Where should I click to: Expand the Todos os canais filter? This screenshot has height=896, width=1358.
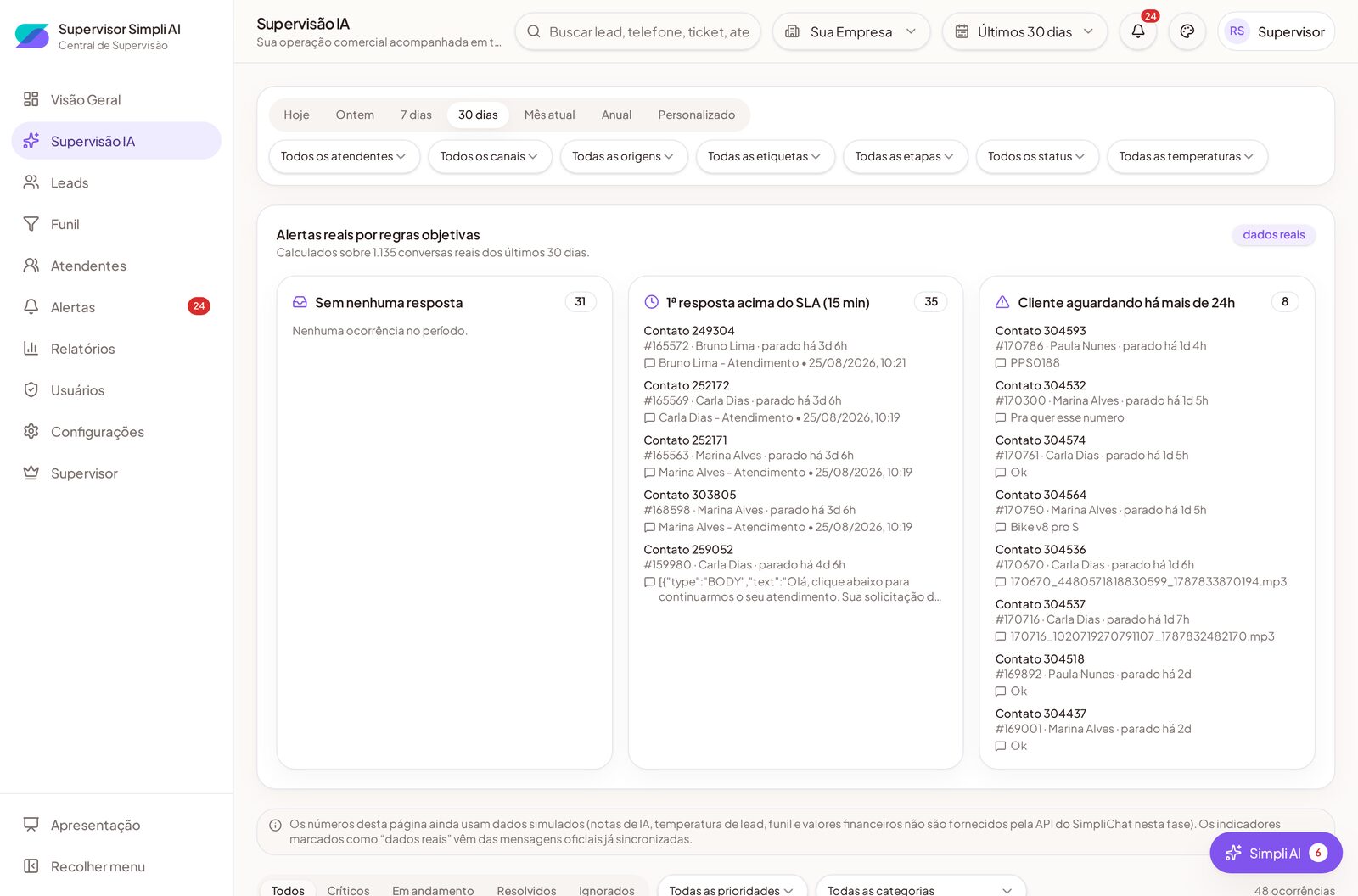(490, 156)
